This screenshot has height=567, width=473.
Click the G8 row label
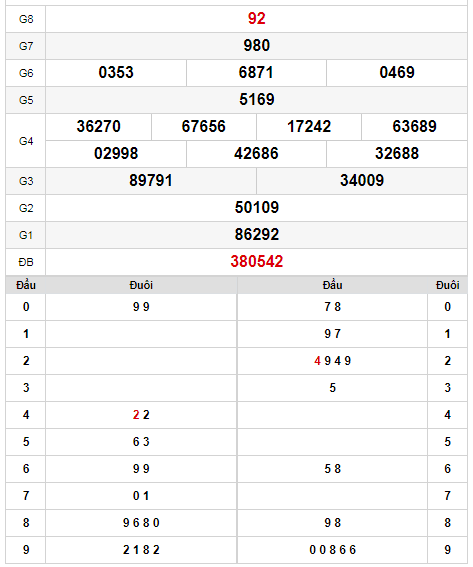point(26,19)
